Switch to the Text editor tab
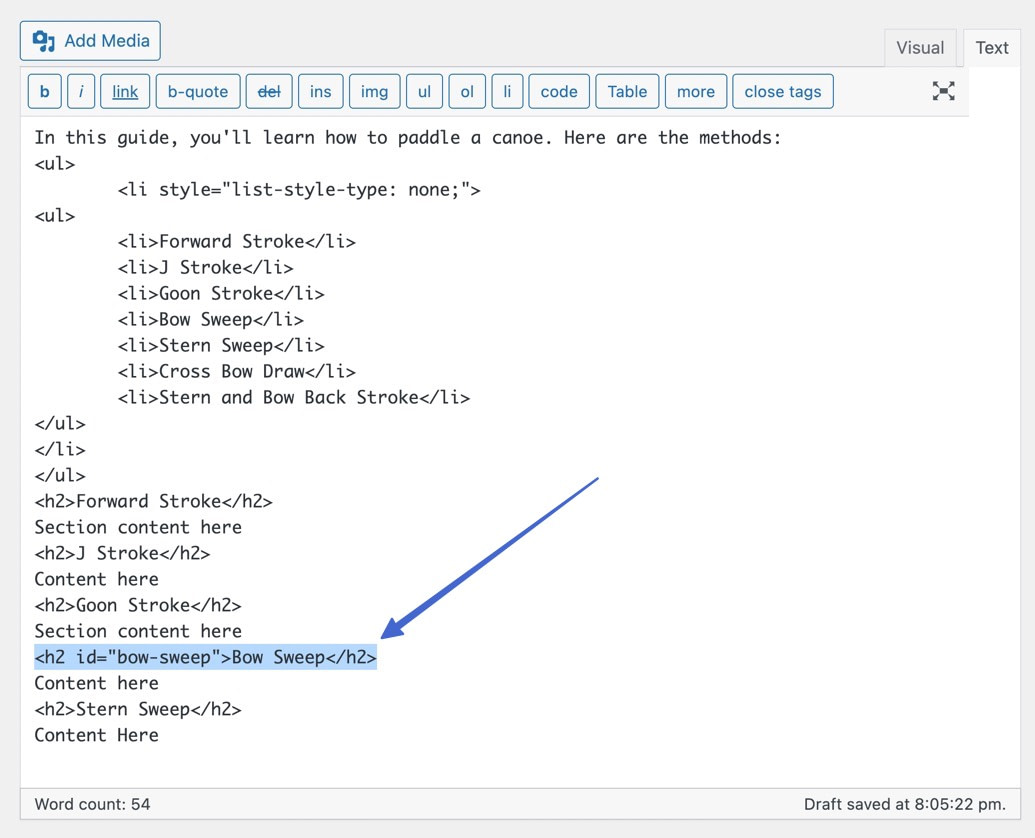The width and height of the screenshot is (1035, 838). coord(991,47)
